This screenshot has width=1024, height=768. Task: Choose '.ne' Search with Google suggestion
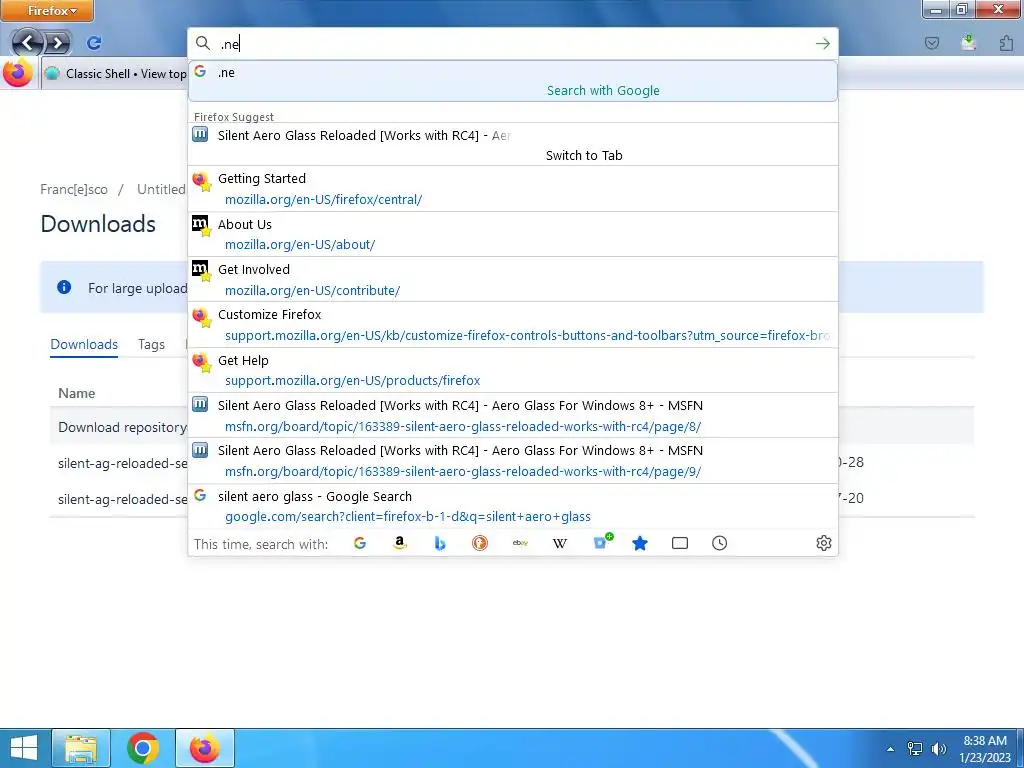513,81
